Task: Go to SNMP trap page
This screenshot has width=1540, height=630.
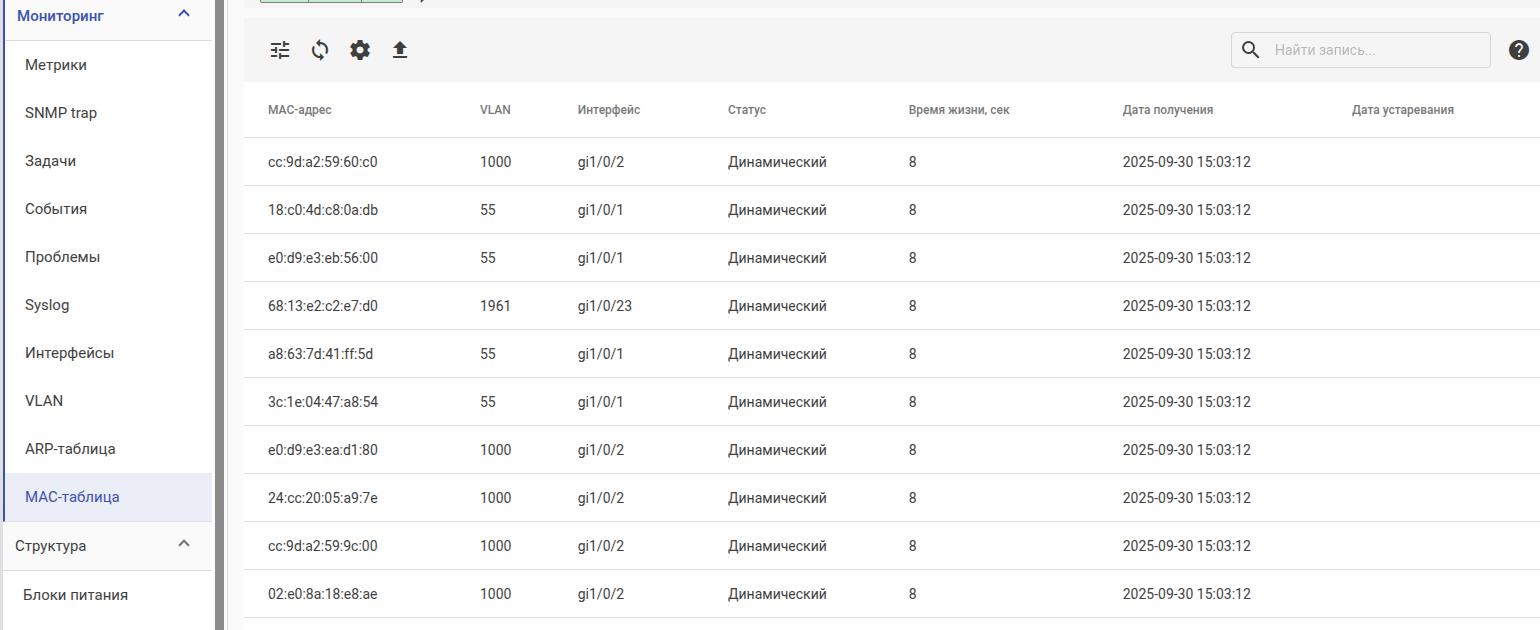Action: click(61, 113)
